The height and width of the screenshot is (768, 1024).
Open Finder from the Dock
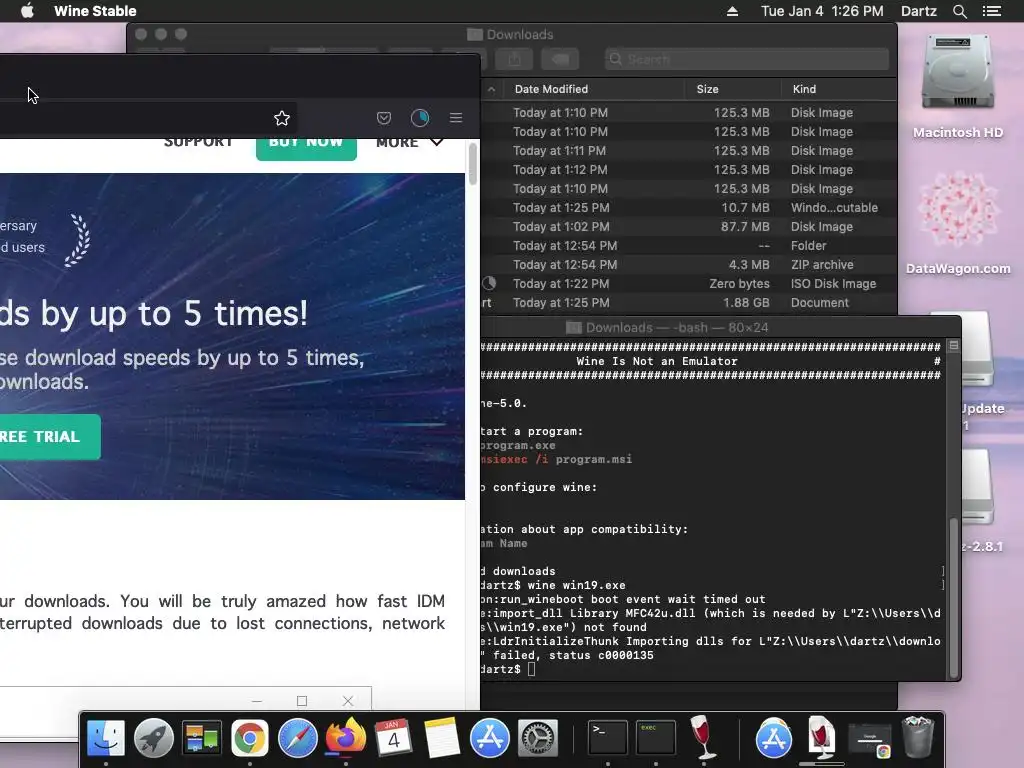(x=106, y=738)
